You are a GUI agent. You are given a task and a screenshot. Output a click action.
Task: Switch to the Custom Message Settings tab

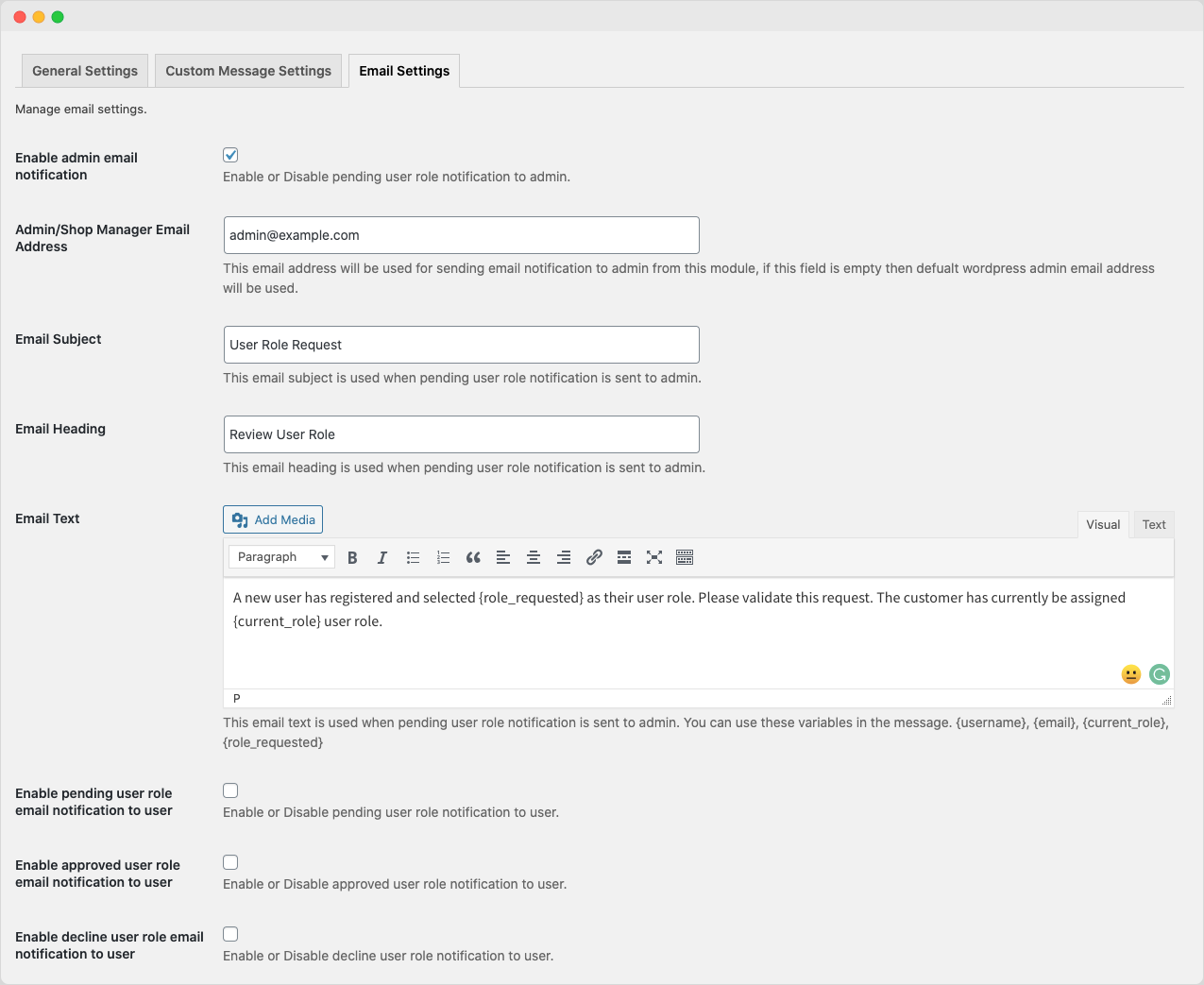[247, 70]
